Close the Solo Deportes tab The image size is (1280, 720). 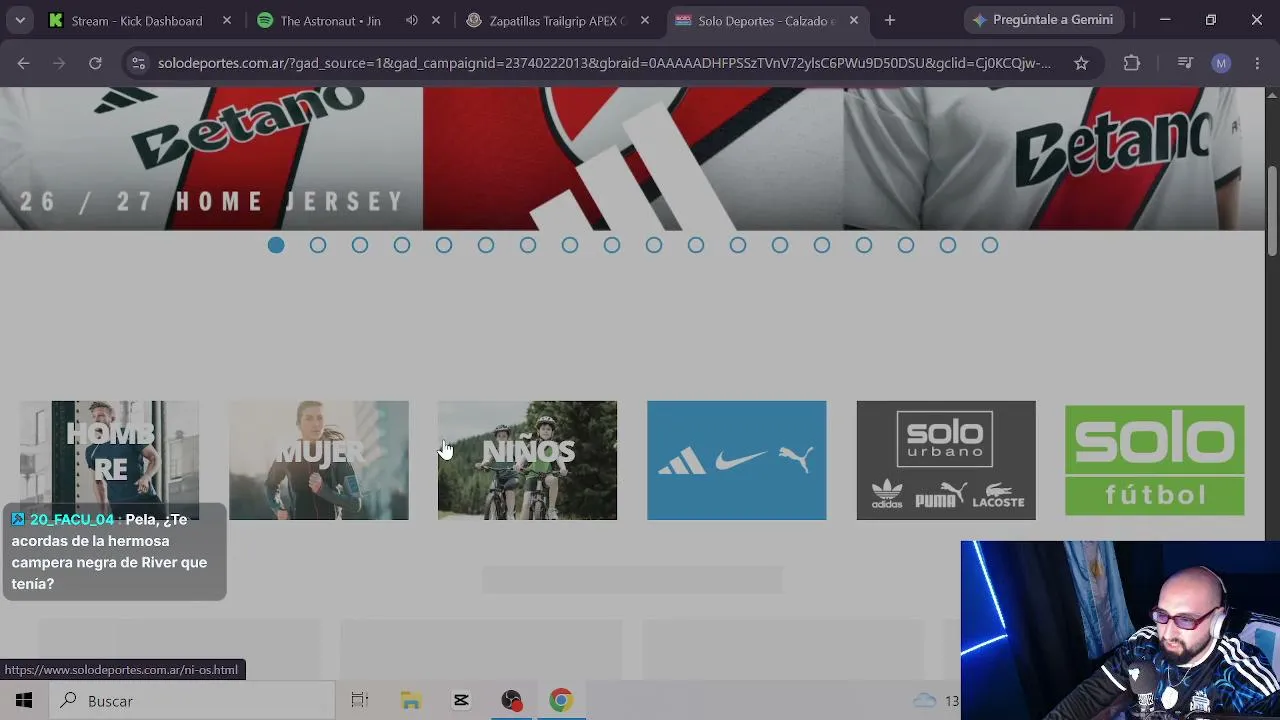click(854, 20)
